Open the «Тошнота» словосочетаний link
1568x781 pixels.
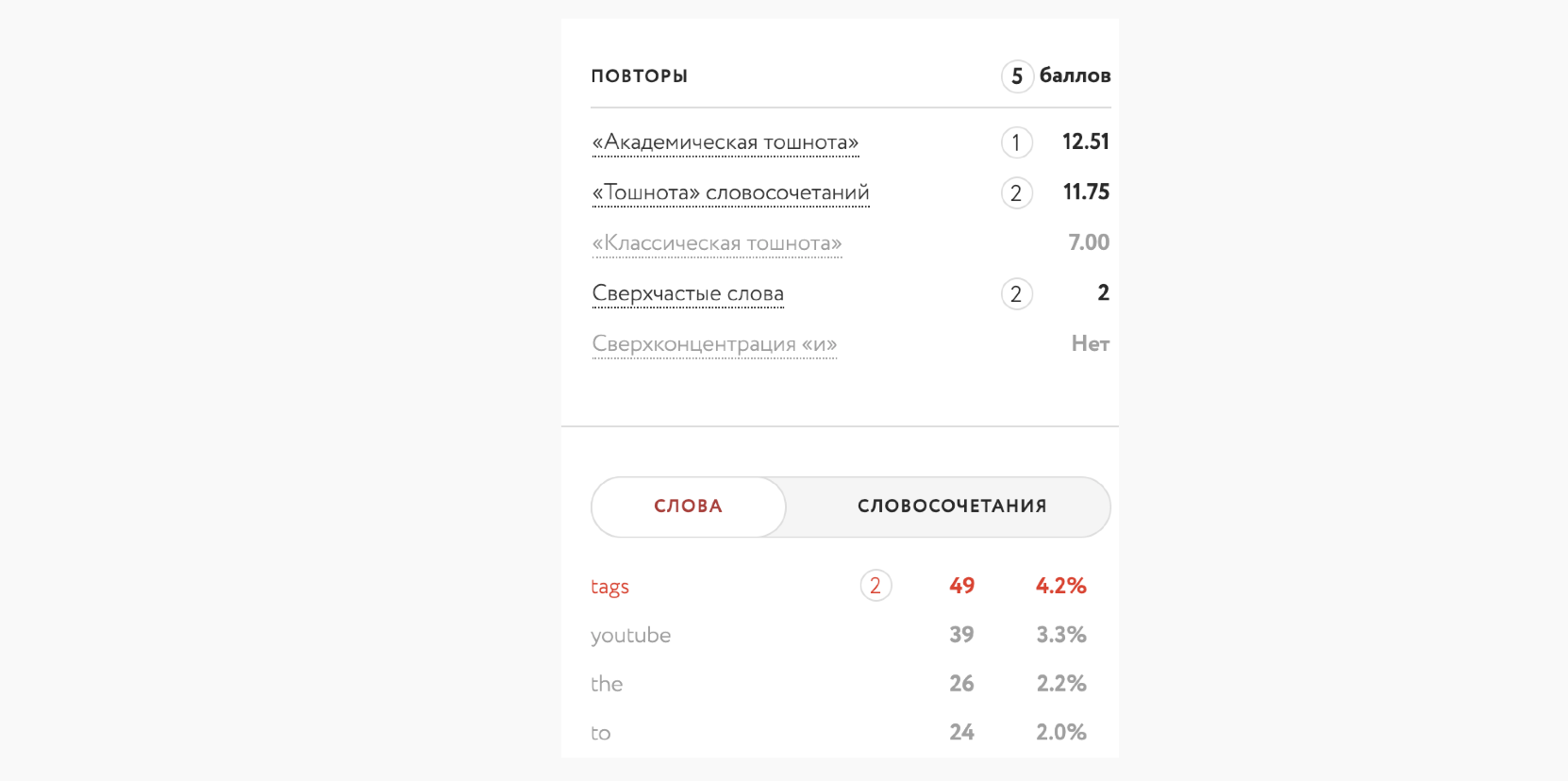pyautogui.click(x=730, y=193)
